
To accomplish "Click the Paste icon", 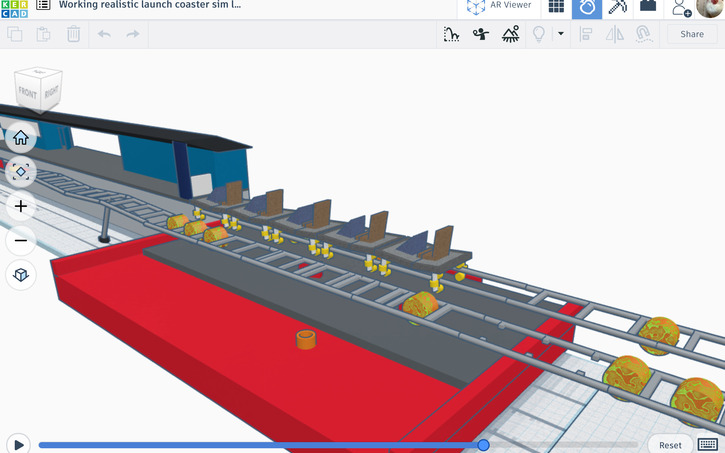I will (43, 34).
